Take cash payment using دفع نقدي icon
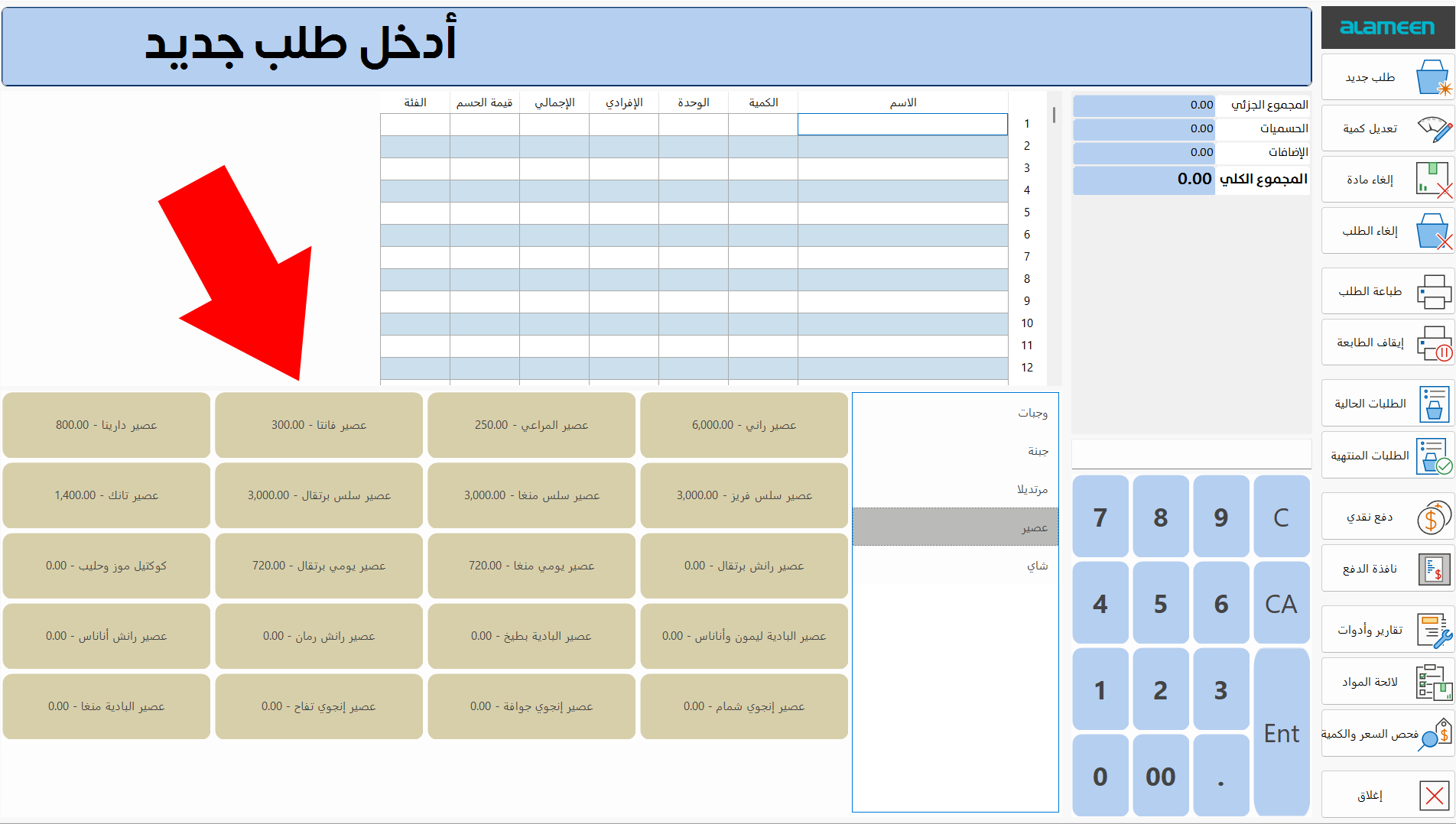1456x824 pixels. point(1434,516)
